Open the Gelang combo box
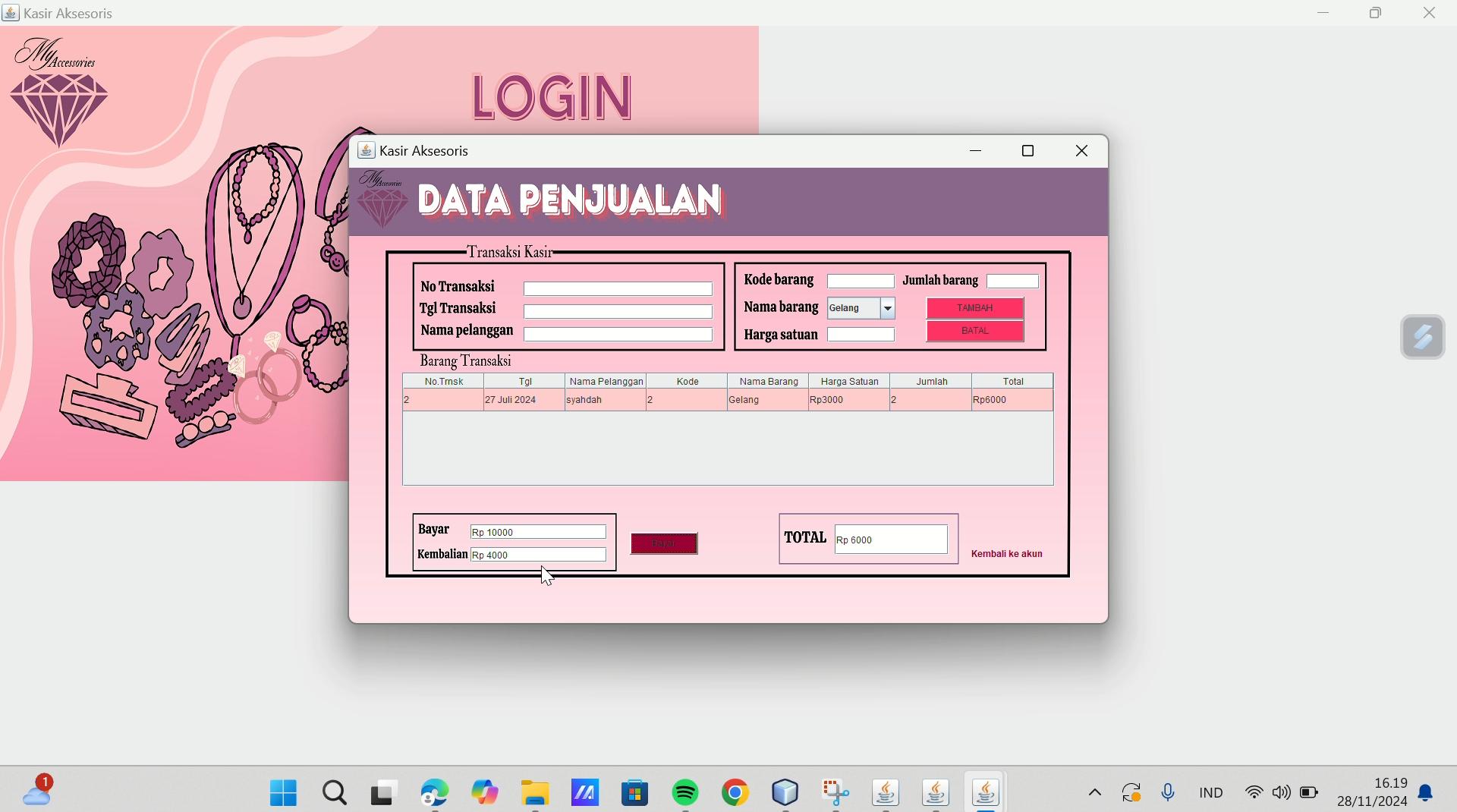The width and height of the screenshot is (1457, 812). pos(853,309)
